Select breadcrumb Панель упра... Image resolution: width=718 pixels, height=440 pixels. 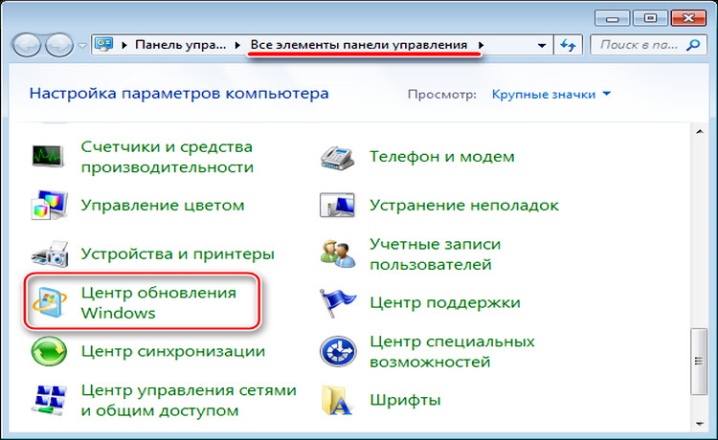pyautogui.click(x=180, y=45)
